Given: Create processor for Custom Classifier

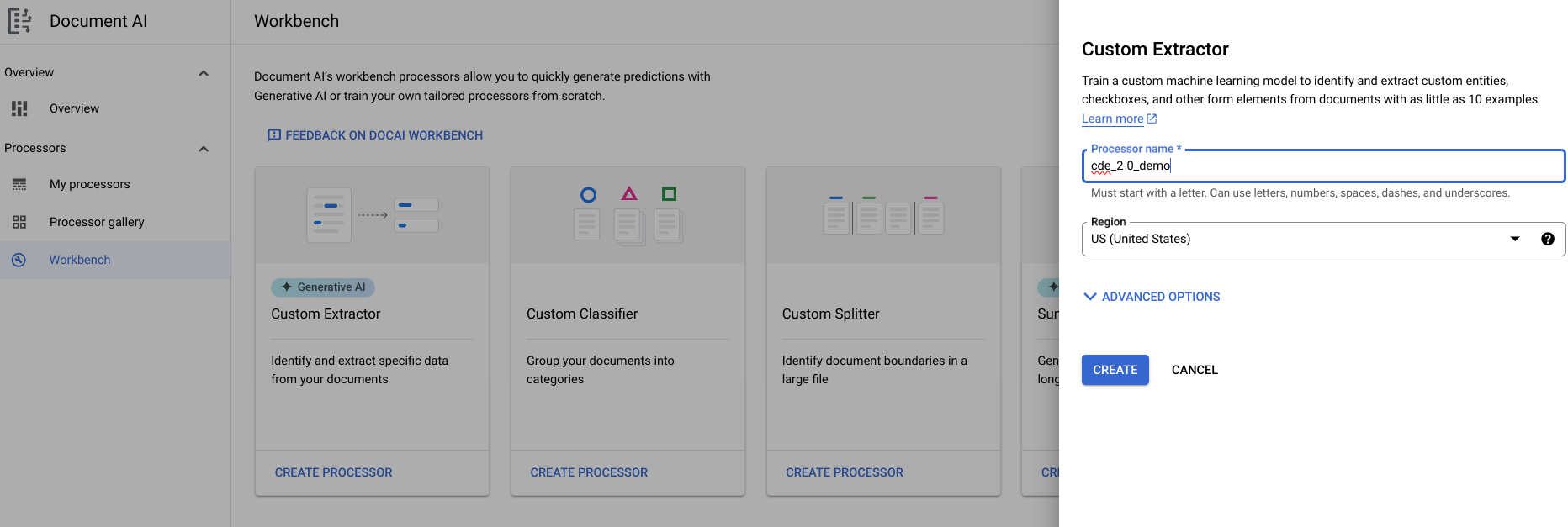Looking at the screenshot, I should [589, 472].
